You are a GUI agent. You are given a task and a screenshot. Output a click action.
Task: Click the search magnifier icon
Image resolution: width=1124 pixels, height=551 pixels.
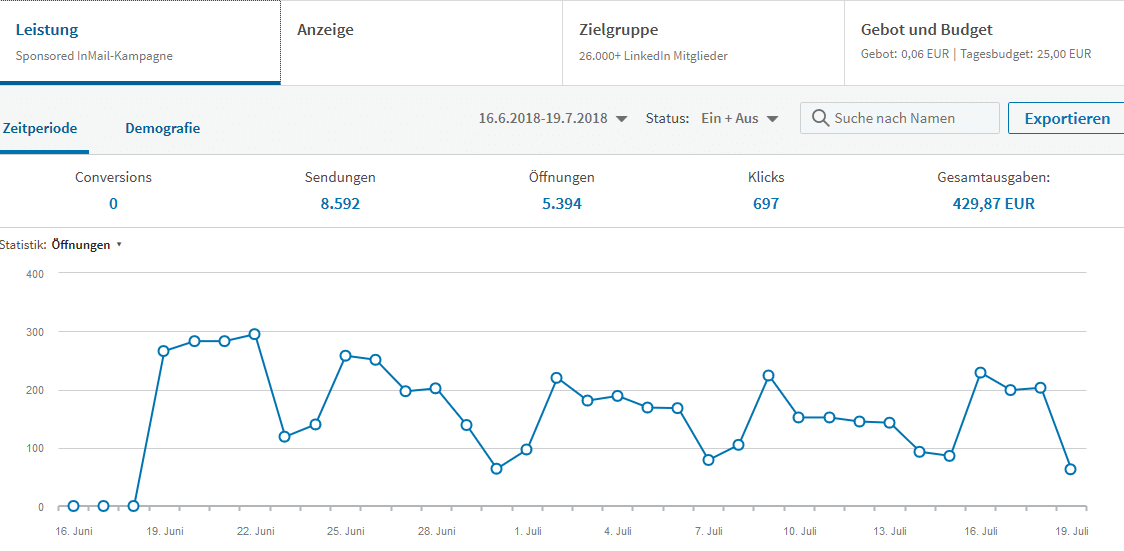pos(820,118)
